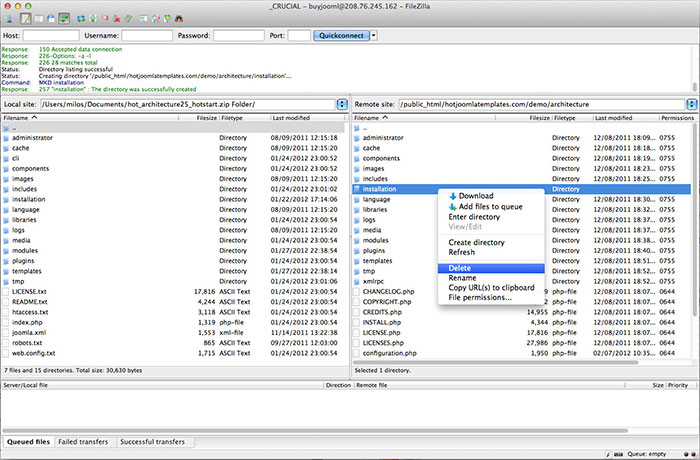Viewport: 700px width, 460px height.
Task: Toggle directory comparison
Action: (155, 19)
